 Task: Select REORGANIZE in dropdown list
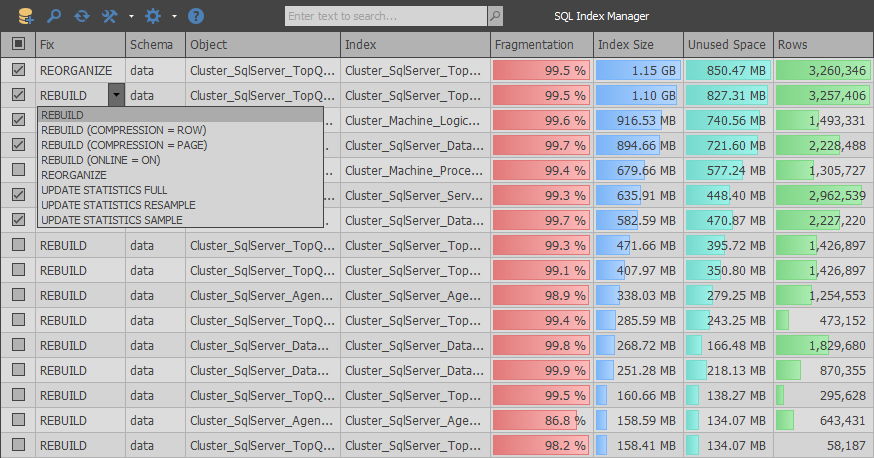pos(180,175)
